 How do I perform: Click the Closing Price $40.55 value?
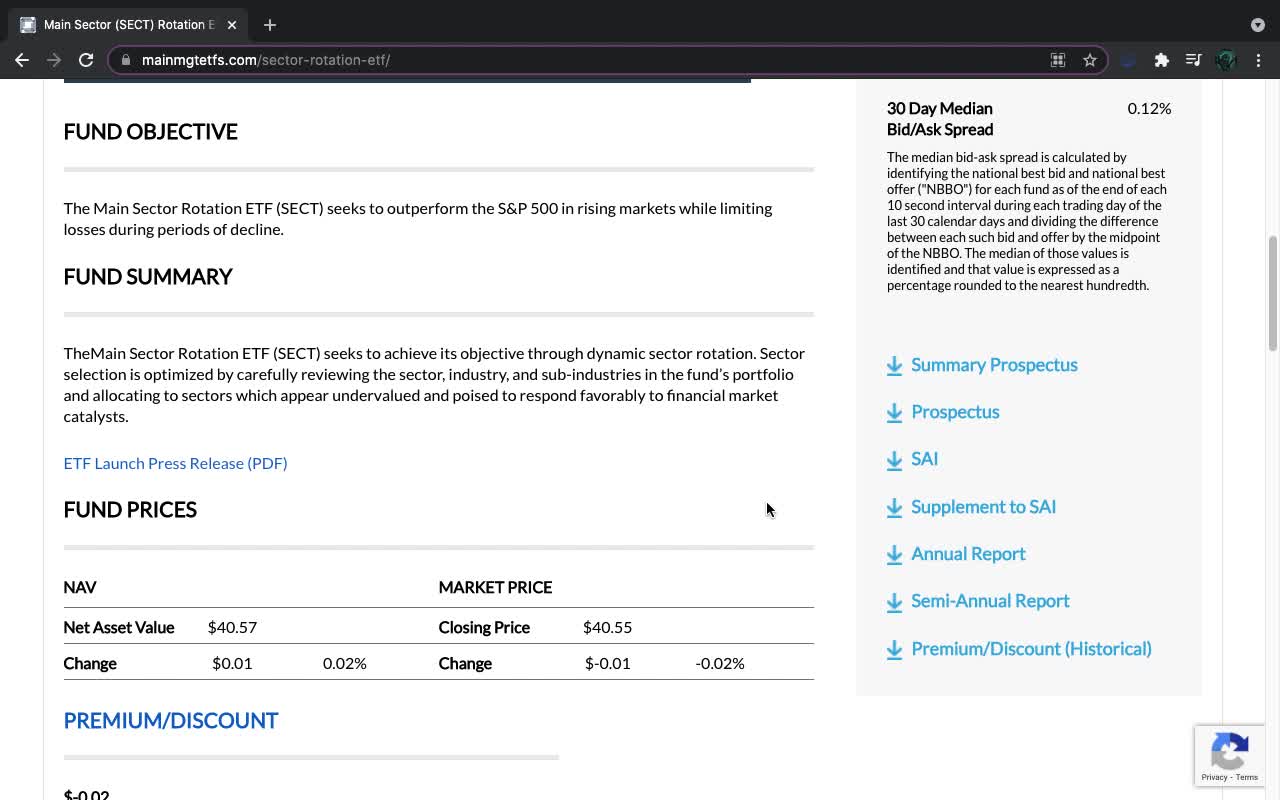coord(607,627)
